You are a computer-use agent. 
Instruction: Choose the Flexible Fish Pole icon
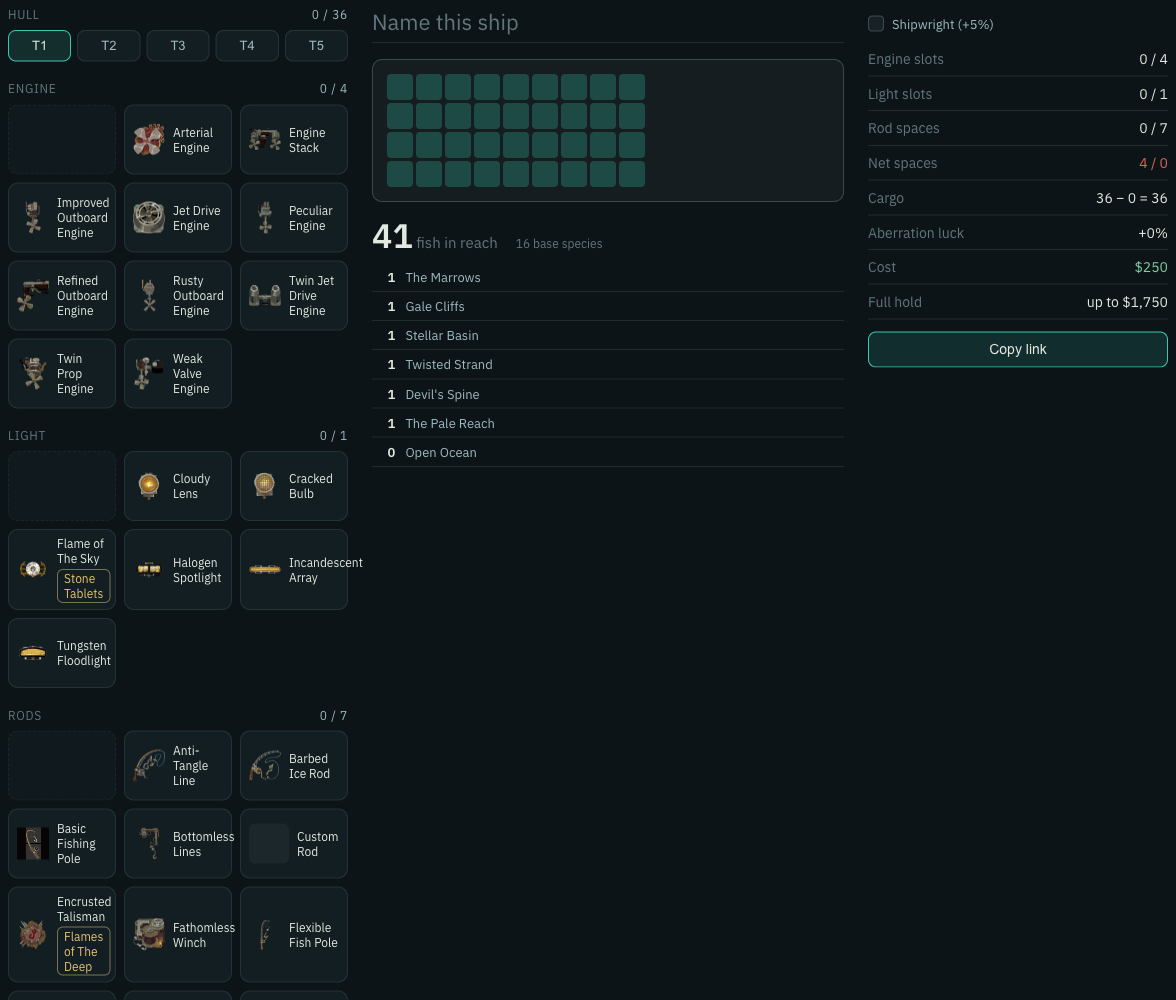(265, 935)
